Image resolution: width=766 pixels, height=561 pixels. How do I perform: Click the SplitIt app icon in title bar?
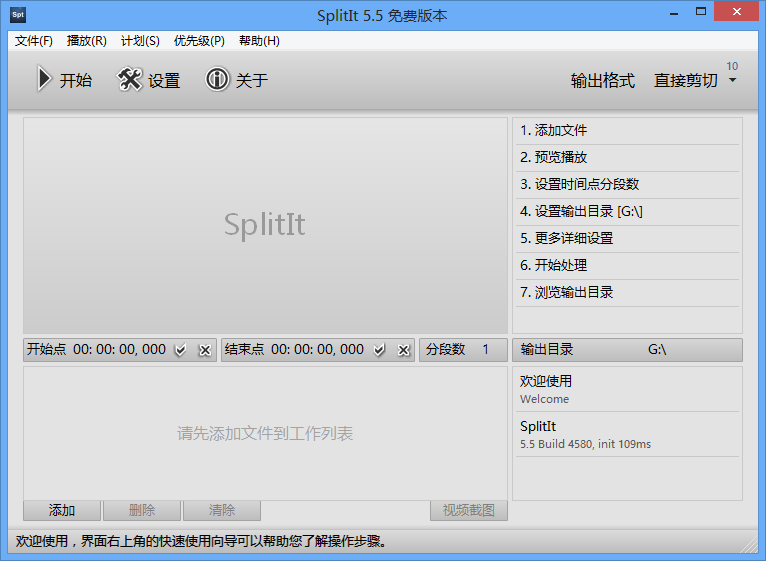click(18, 15)
